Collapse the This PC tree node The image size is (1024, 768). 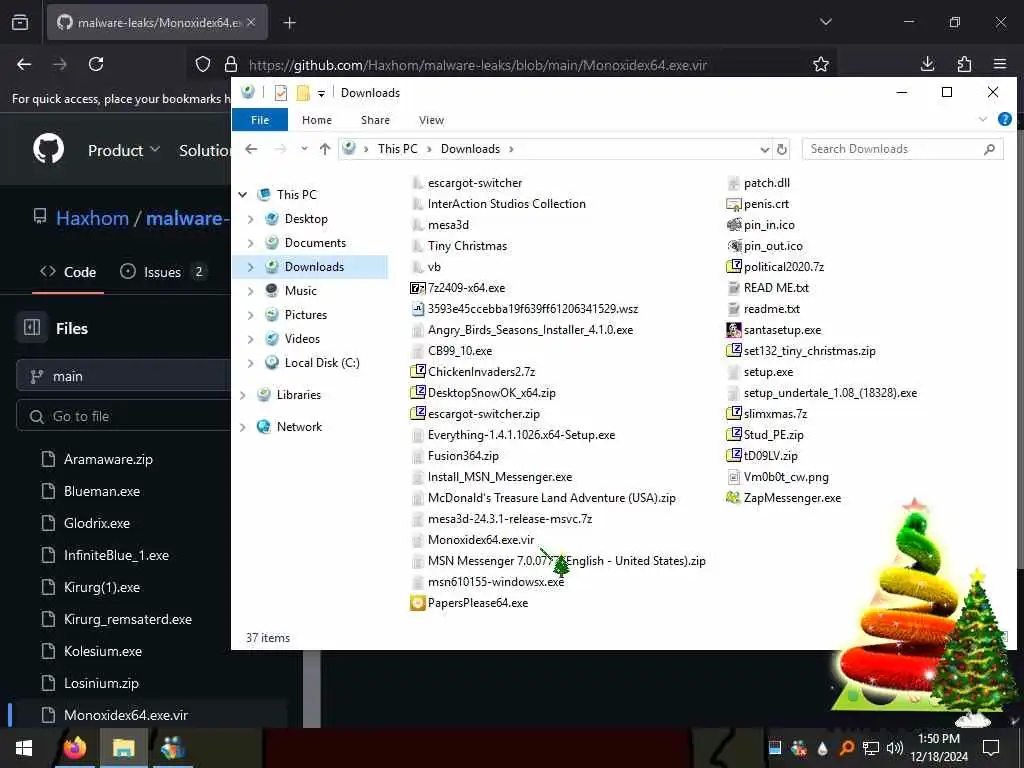[243, 195]
